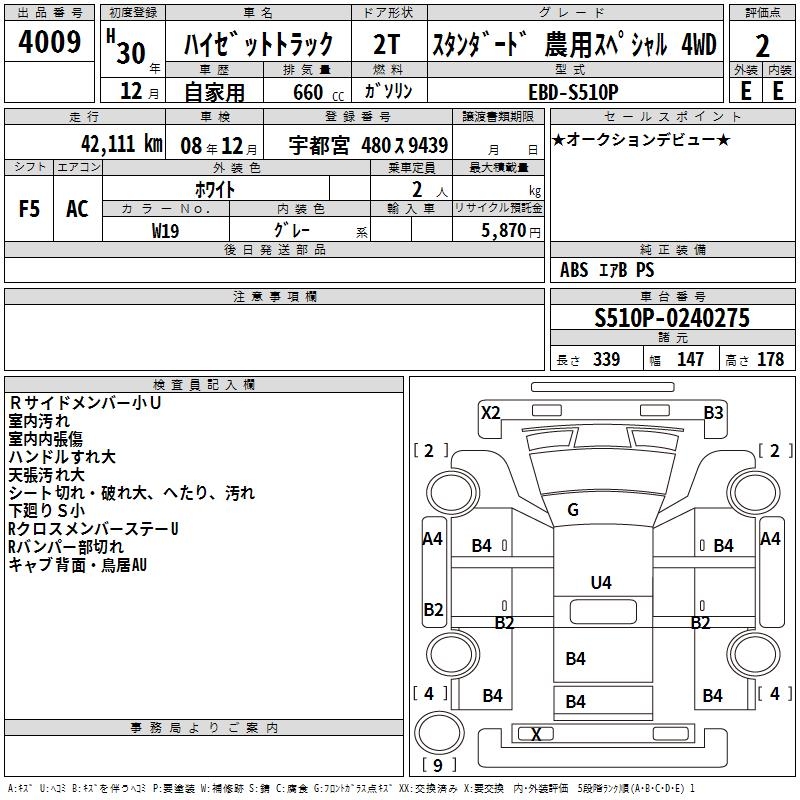Click the ホワイト exterior color field
This screenshot has height=800, width=800.
(216, 188)
